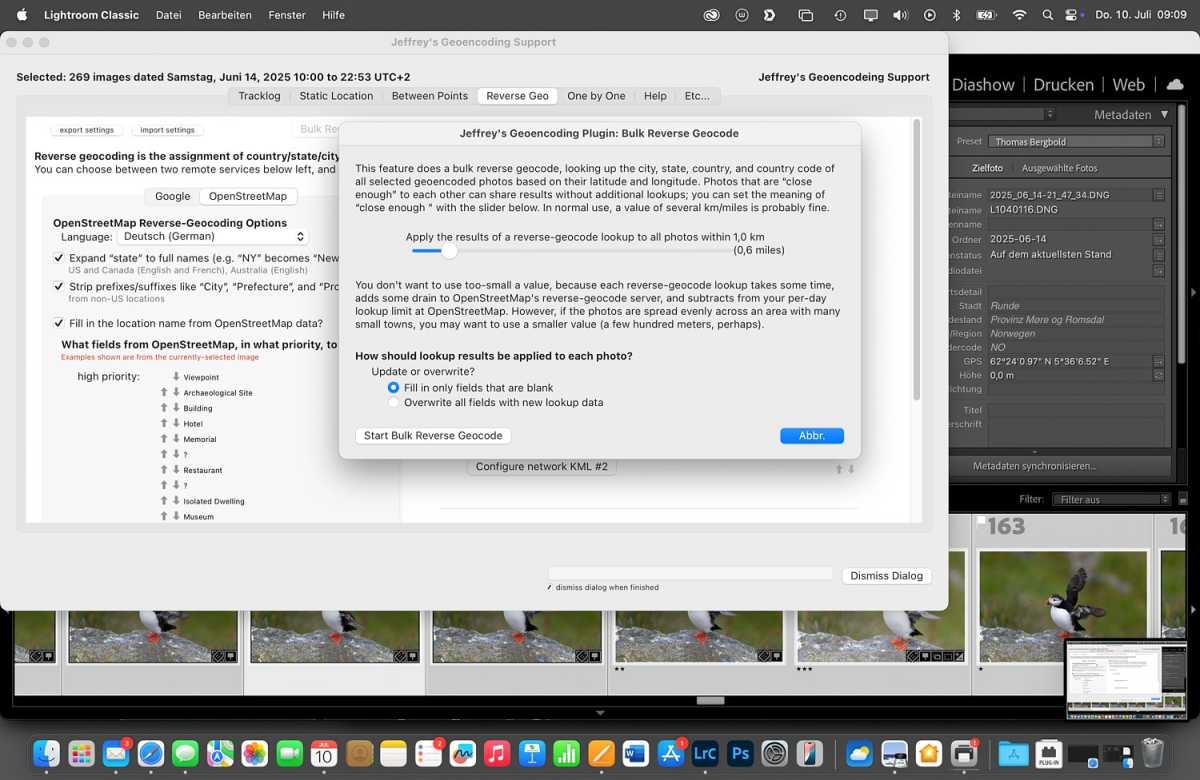Click the Abbr. cancel button
1200x780 pixels.
coord(812,436)
